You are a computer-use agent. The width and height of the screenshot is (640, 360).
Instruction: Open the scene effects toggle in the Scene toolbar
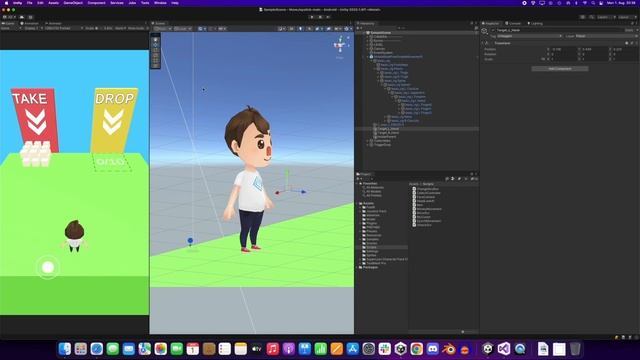[318, 29]
